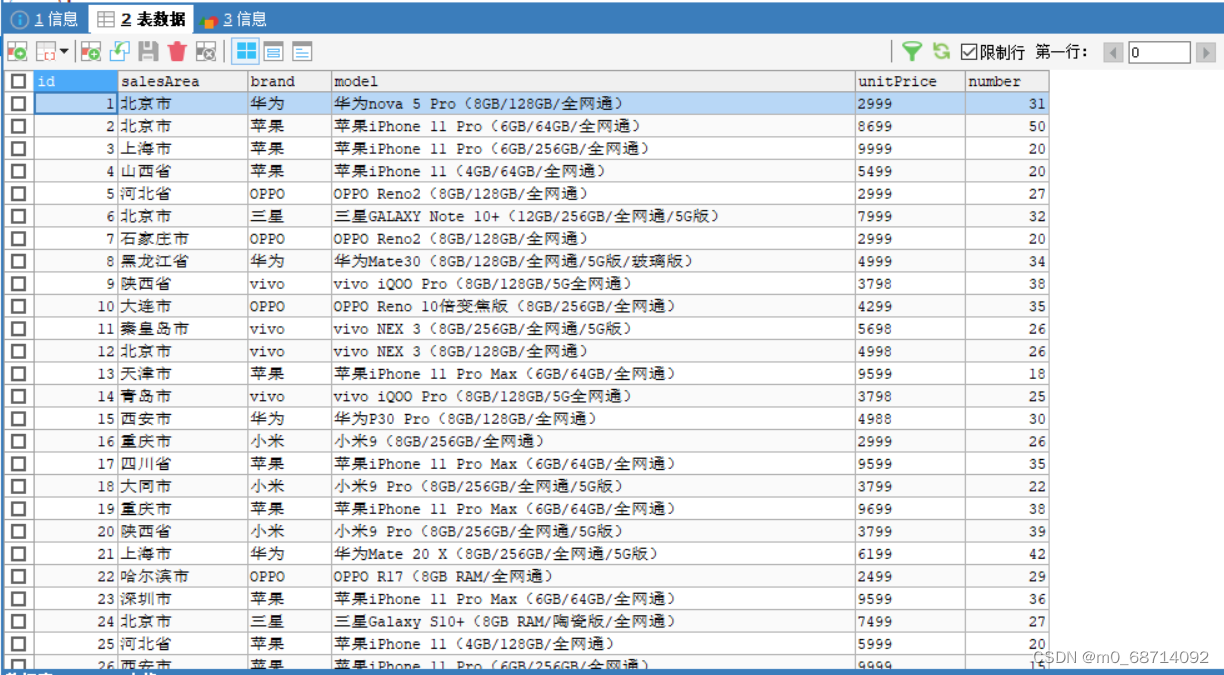Viewport: 1224px width, 675px height.
Task: Click the duplicate current row icon
Action: coord(120,51)
